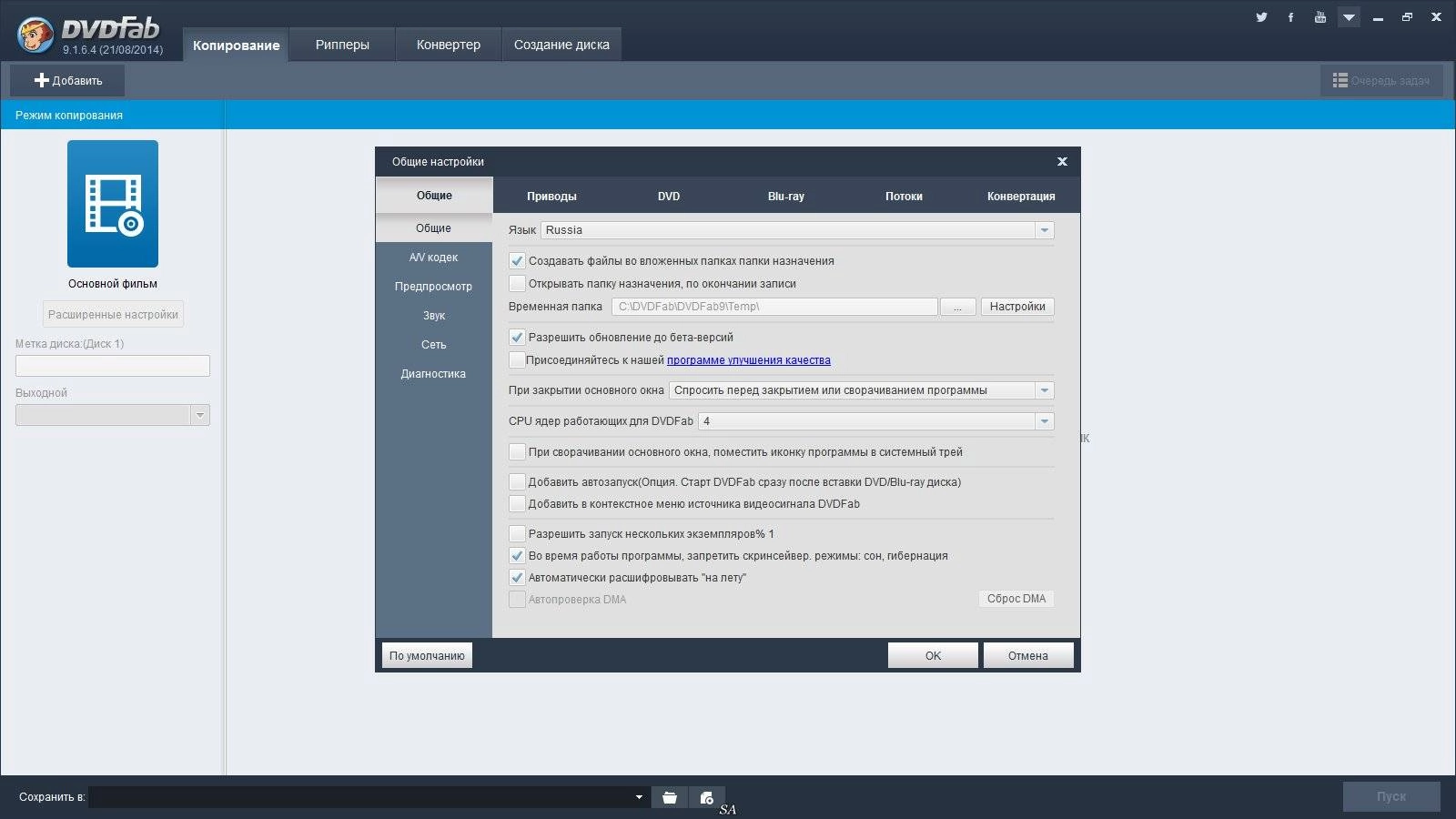
Task: Select Предпросмотр in settings sidebar
Action: (x=433, y=287)
